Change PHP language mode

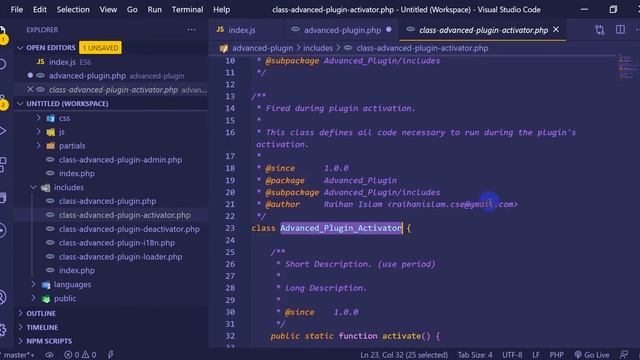556,355
